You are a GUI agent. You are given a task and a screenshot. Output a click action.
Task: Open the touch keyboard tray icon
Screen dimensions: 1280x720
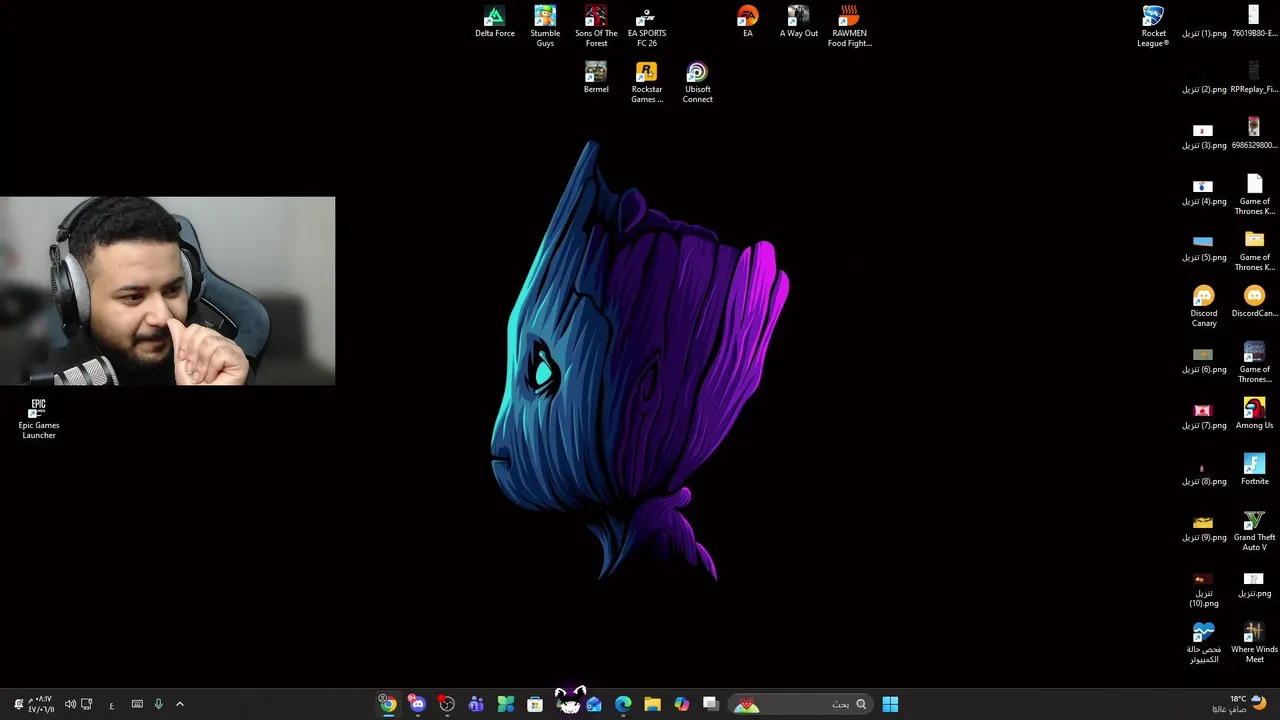coord(137,704)
